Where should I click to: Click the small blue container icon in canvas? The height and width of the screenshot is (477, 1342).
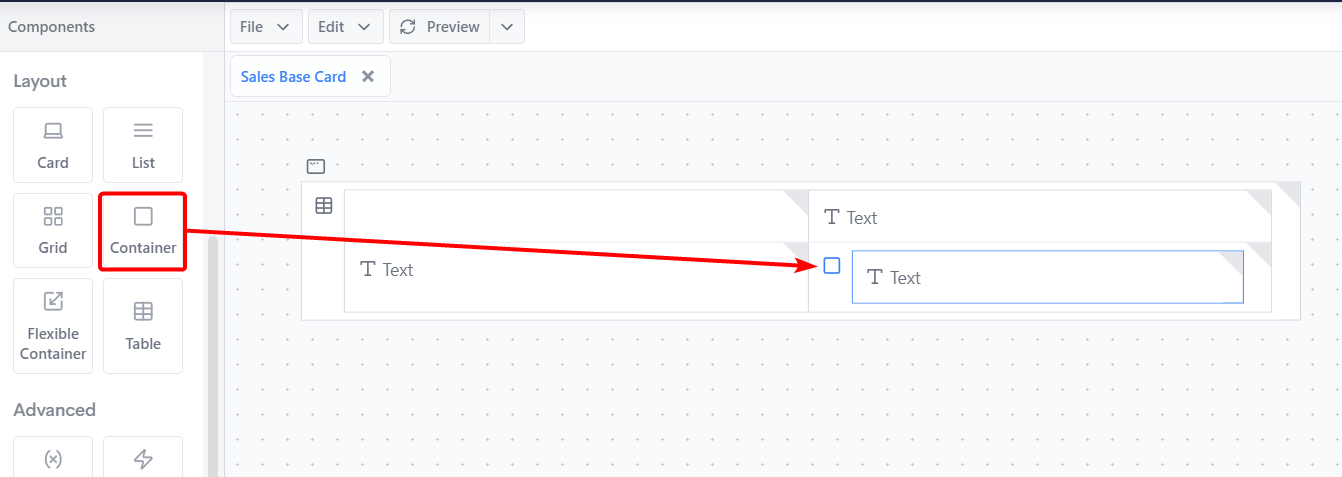point(831,266)
